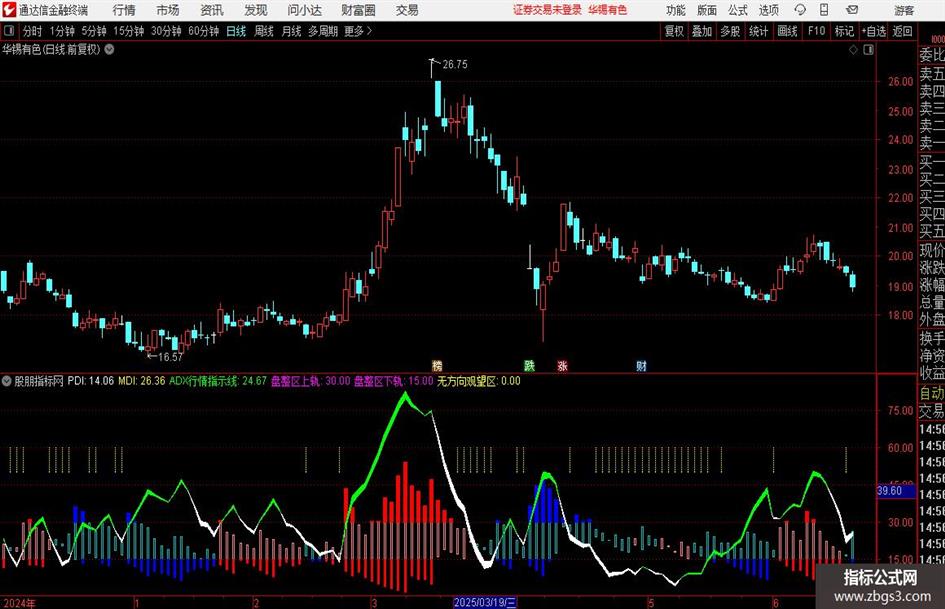Click the 无方向观望区 0.00 label
Viewport: 945px width, 609px height.
coord(479,381)
